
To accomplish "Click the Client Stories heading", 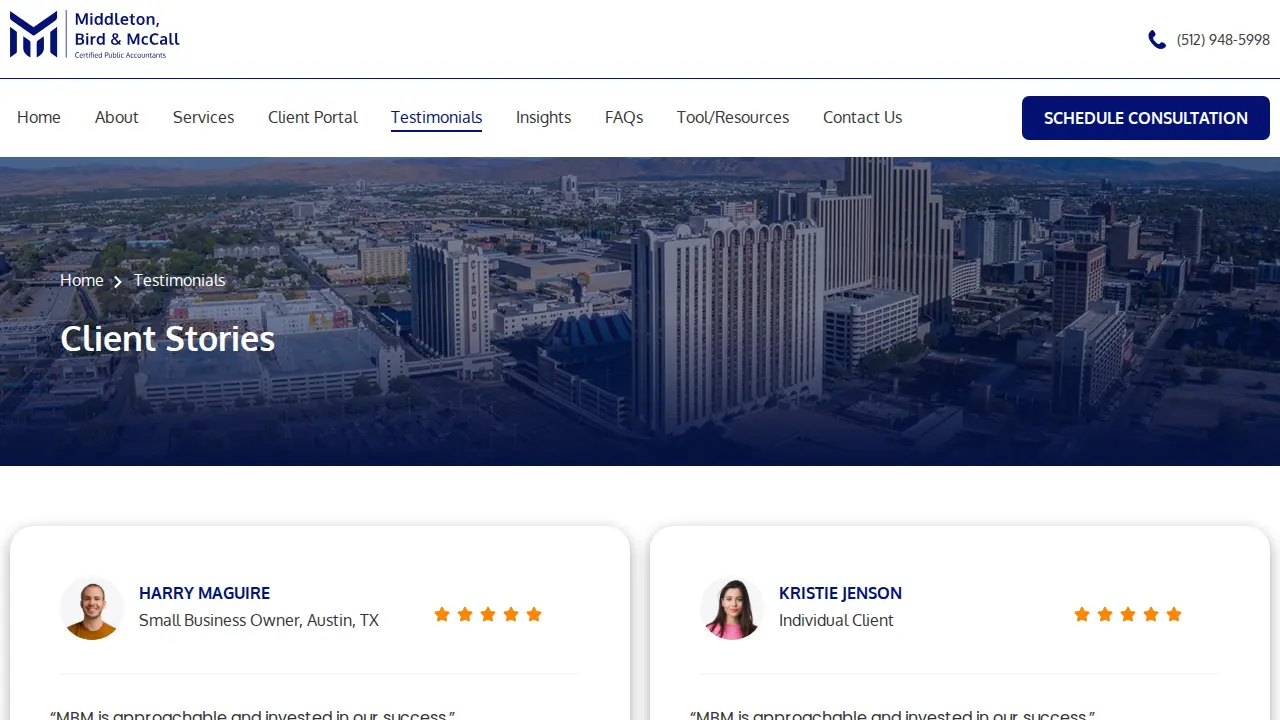I will click(167, 338).
